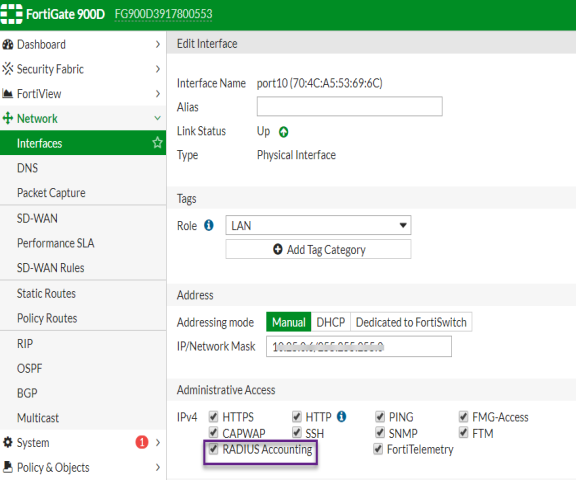
Task: Click the Add Tag Category button
Action: (318, 249)
